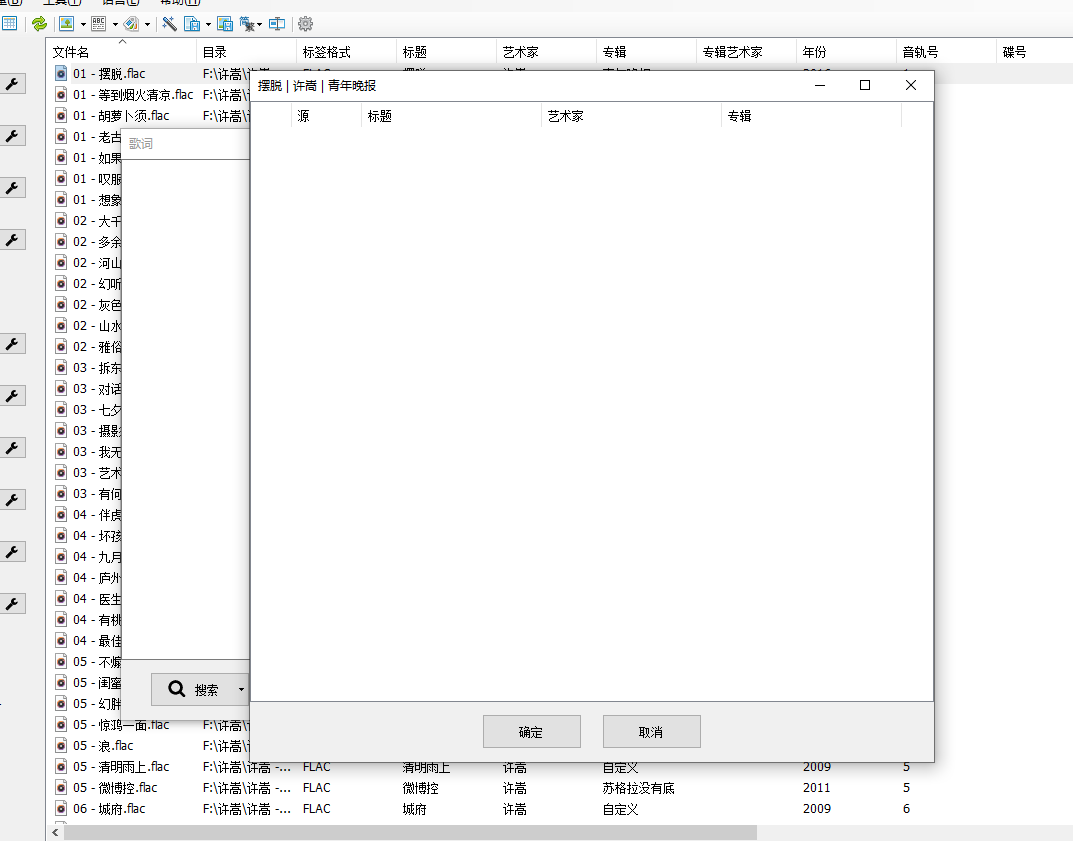Click the 艺术家 column in search dialog
Screen dimensions: 1073x841
click(630, 116)
